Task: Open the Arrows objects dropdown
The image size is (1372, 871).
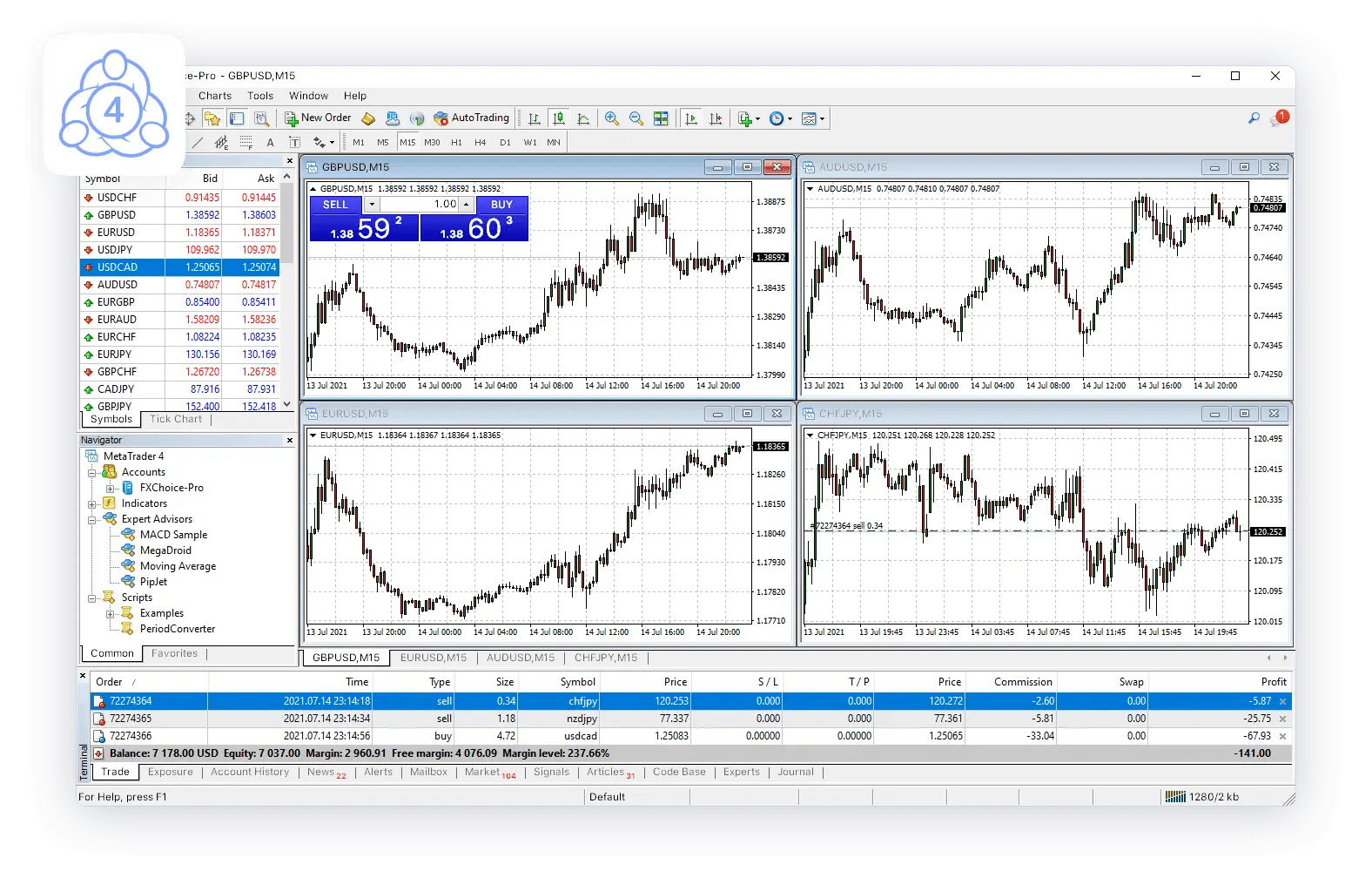Action: coord(323,142)
